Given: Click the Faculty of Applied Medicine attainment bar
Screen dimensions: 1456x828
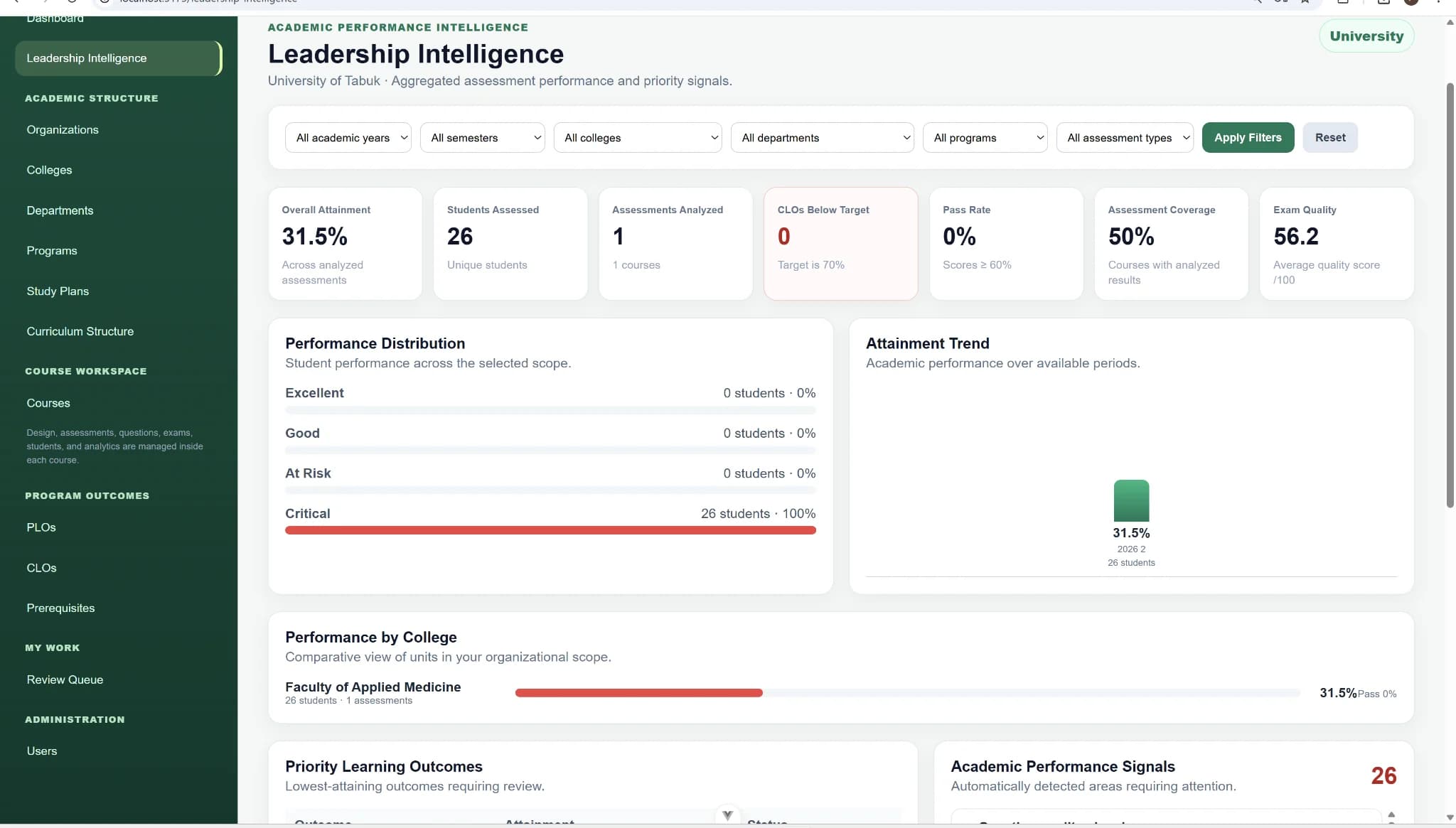Looking at the screenshot, I should coord(638,693).
